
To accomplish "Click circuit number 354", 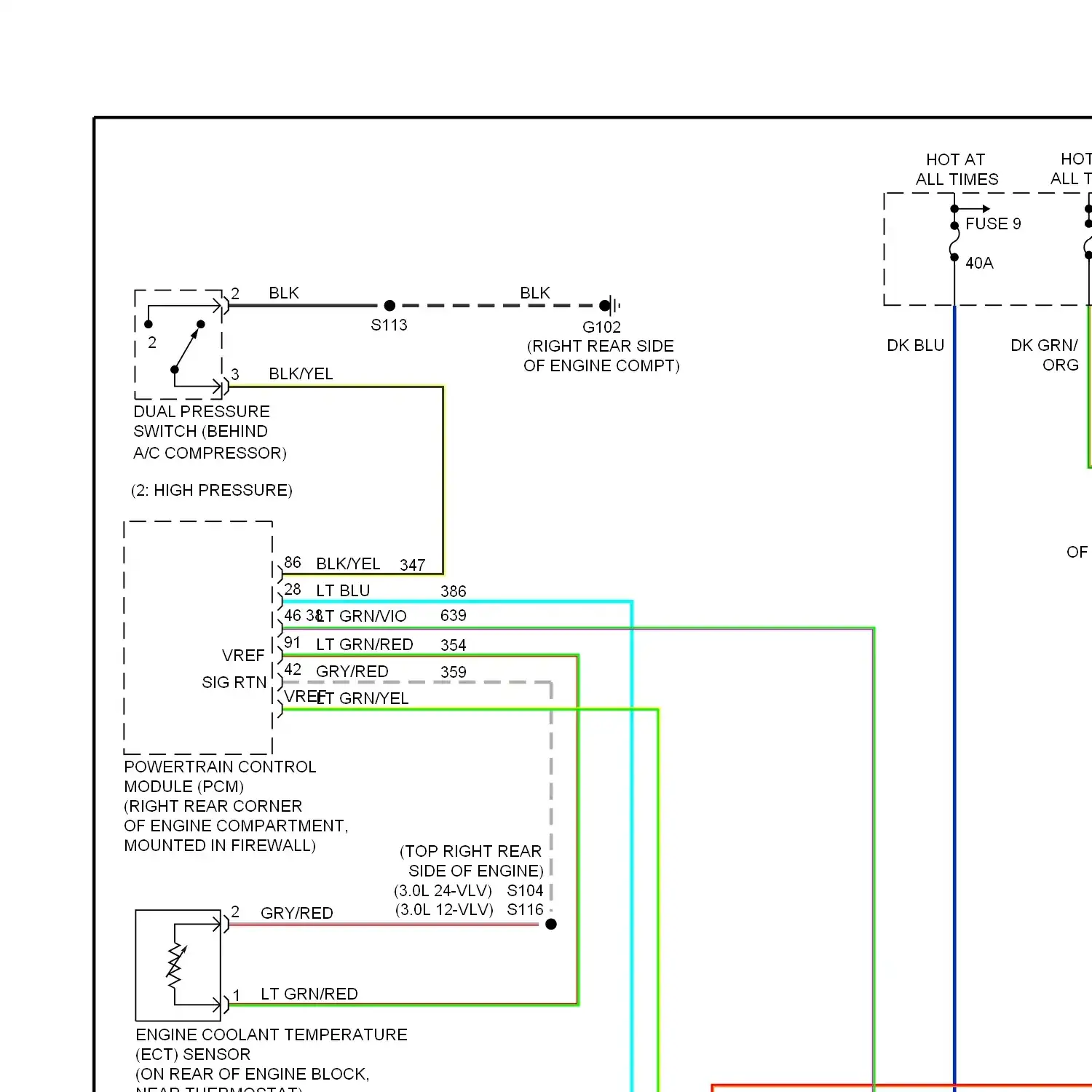I will [453, 645].
